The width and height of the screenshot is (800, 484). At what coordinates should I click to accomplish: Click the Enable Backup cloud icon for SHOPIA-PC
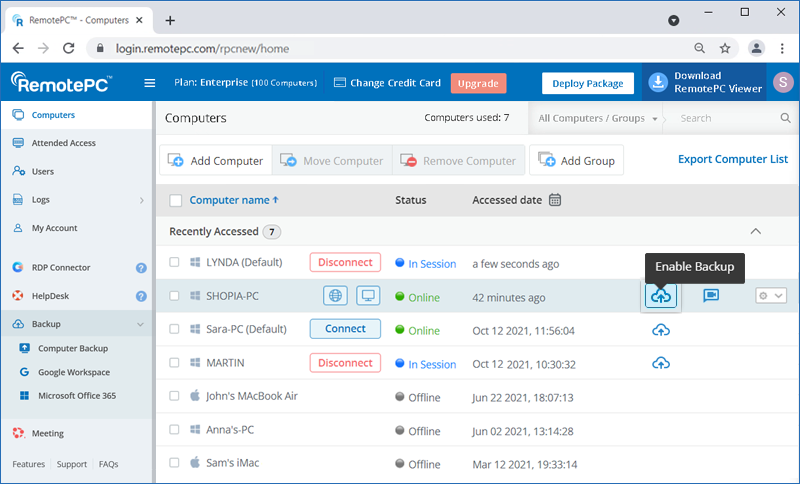point(661,296)
